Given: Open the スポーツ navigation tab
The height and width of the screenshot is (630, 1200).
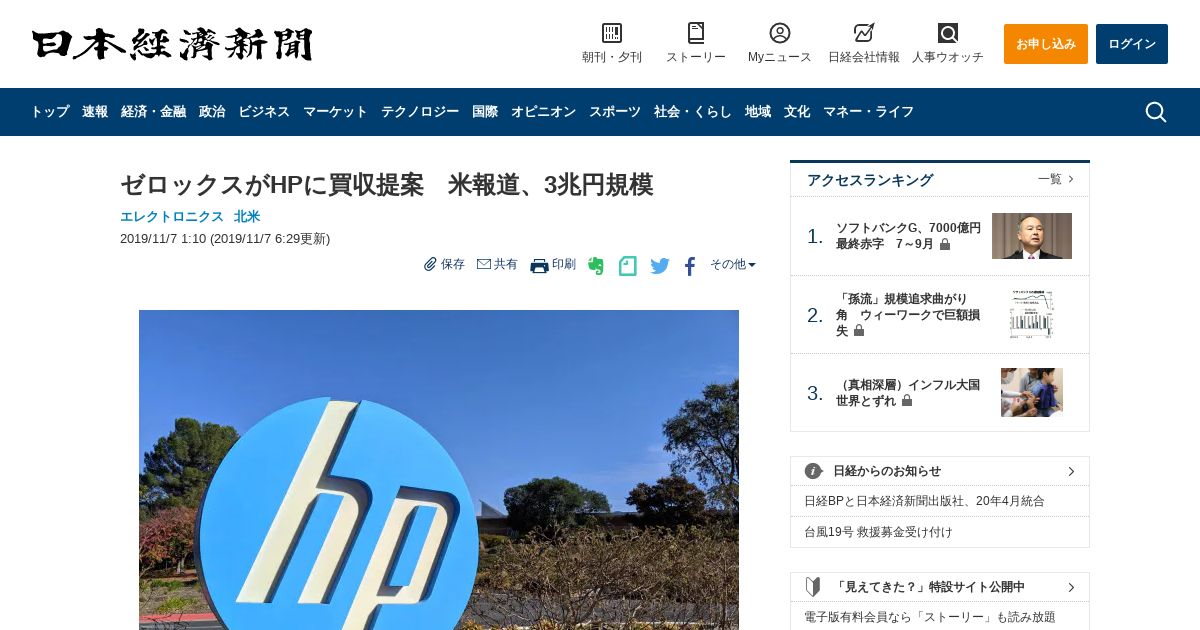Looking at the screenshot, I should pos(615,112).
